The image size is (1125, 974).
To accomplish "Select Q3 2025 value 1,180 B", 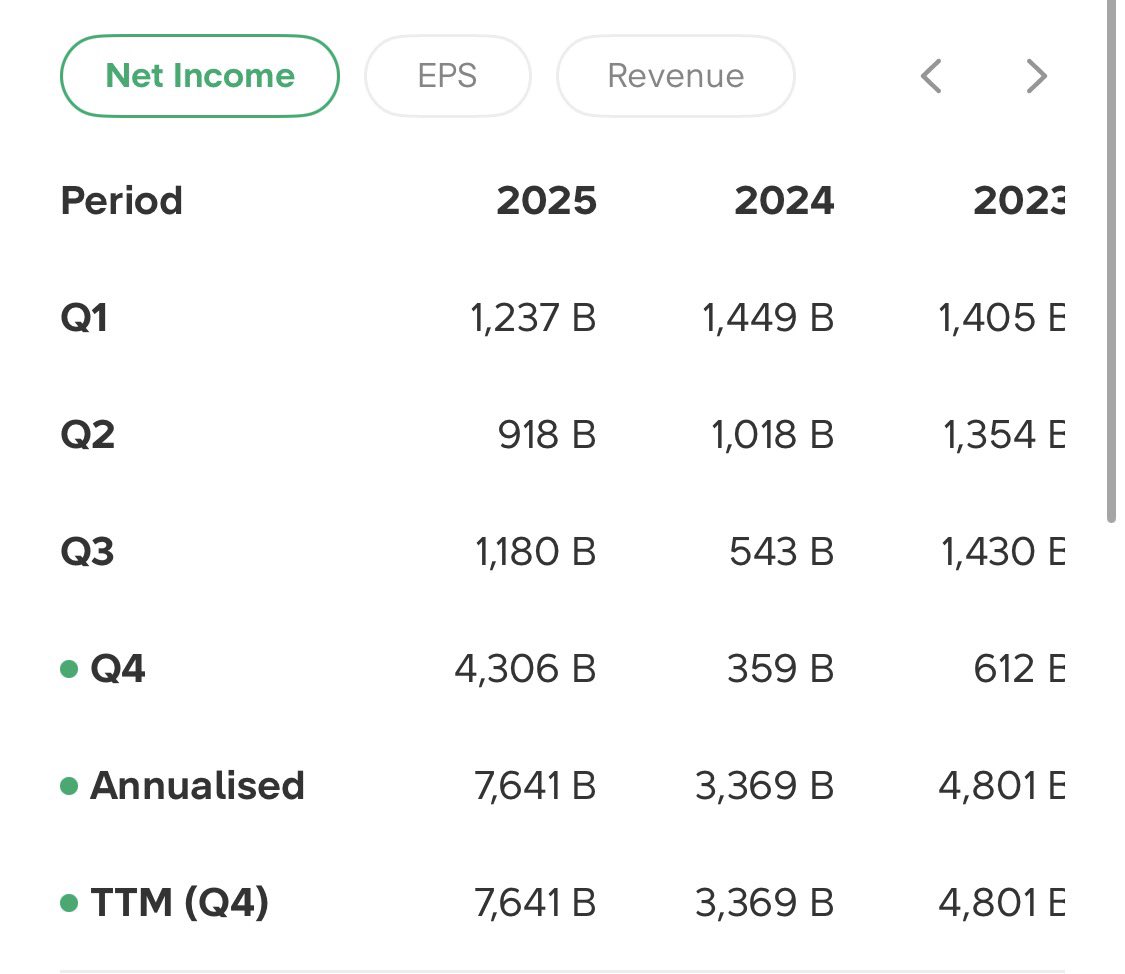I will 535,552.
